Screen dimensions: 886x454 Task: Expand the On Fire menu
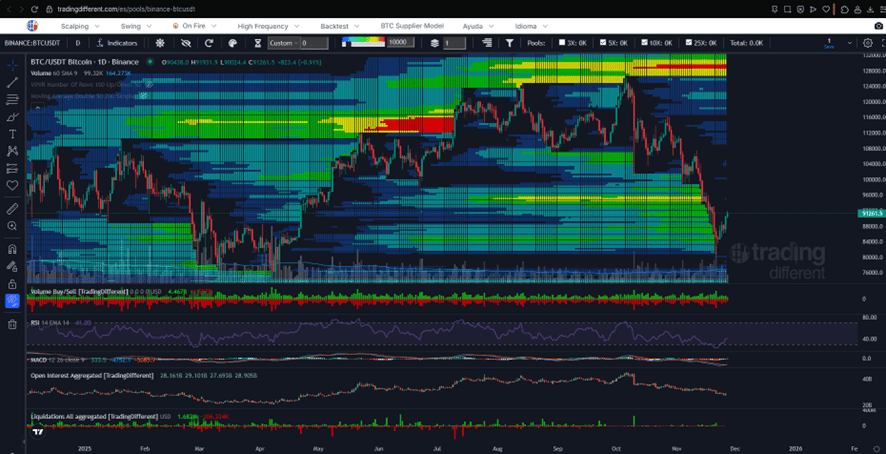point(196,26)
